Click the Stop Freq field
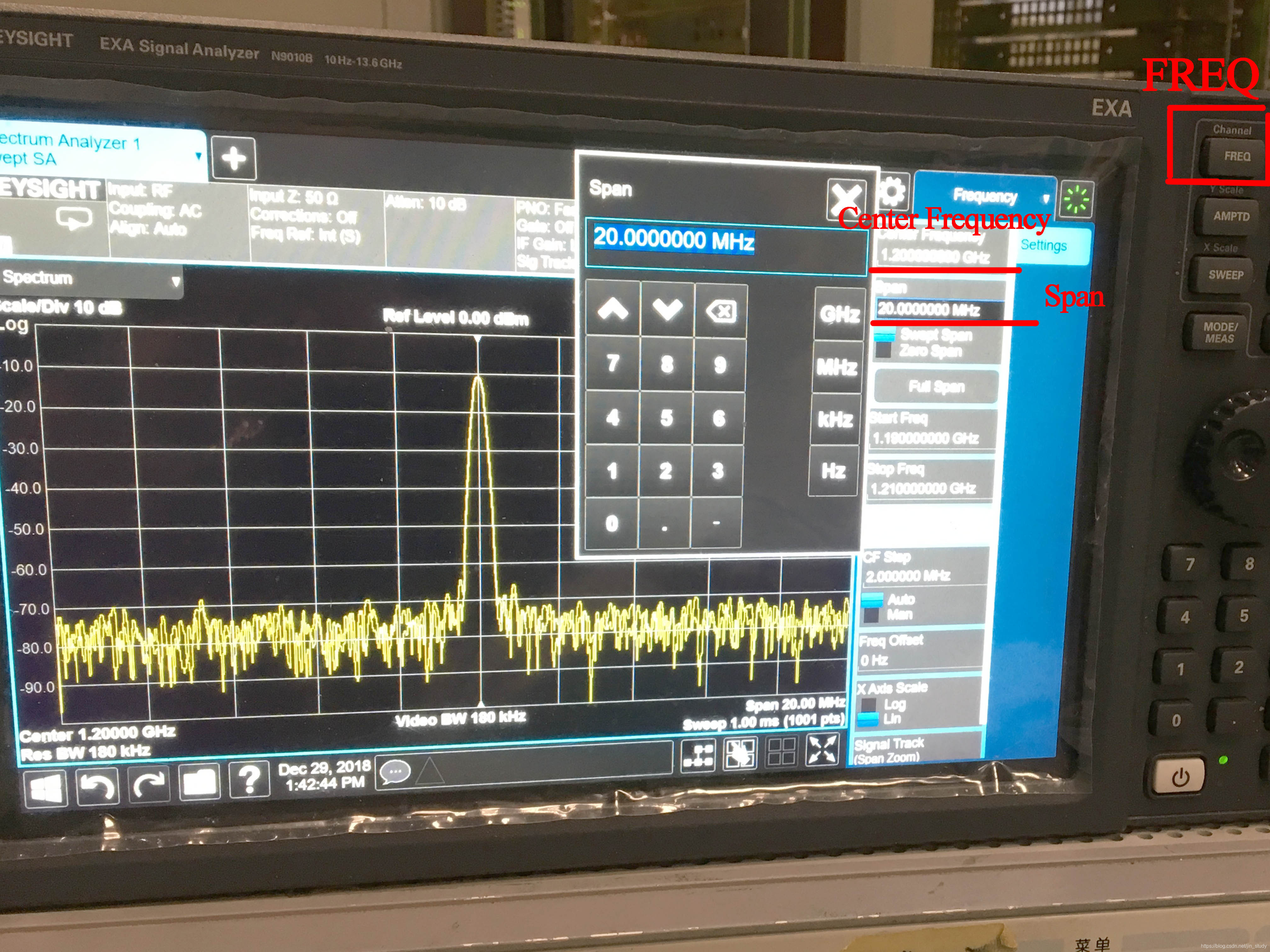Screen dimensions: 1270x952 tap(930, 480)
